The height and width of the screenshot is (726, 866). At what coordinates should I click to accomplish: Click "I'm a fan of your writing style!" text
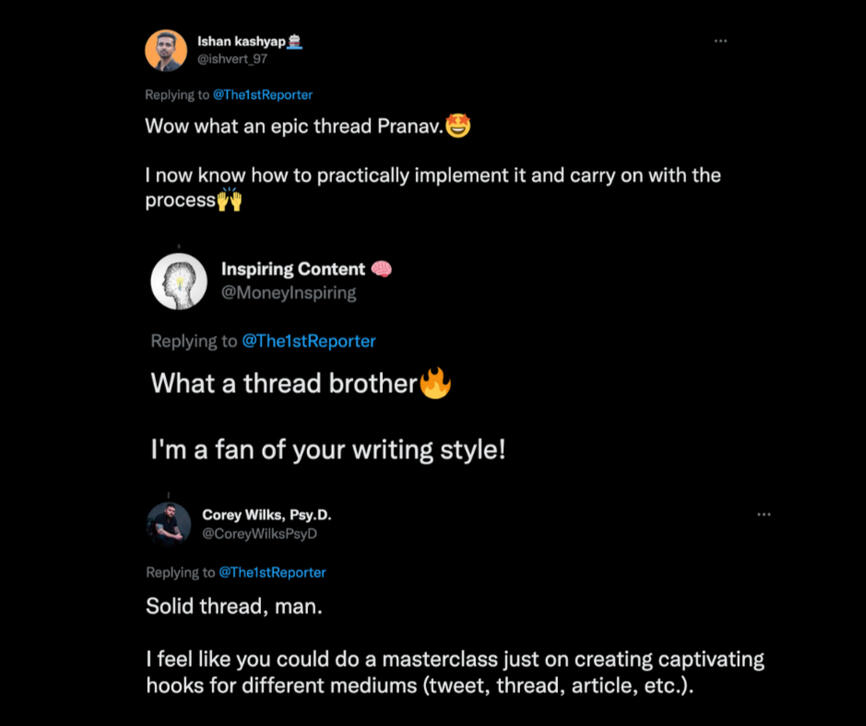[328, 449]
